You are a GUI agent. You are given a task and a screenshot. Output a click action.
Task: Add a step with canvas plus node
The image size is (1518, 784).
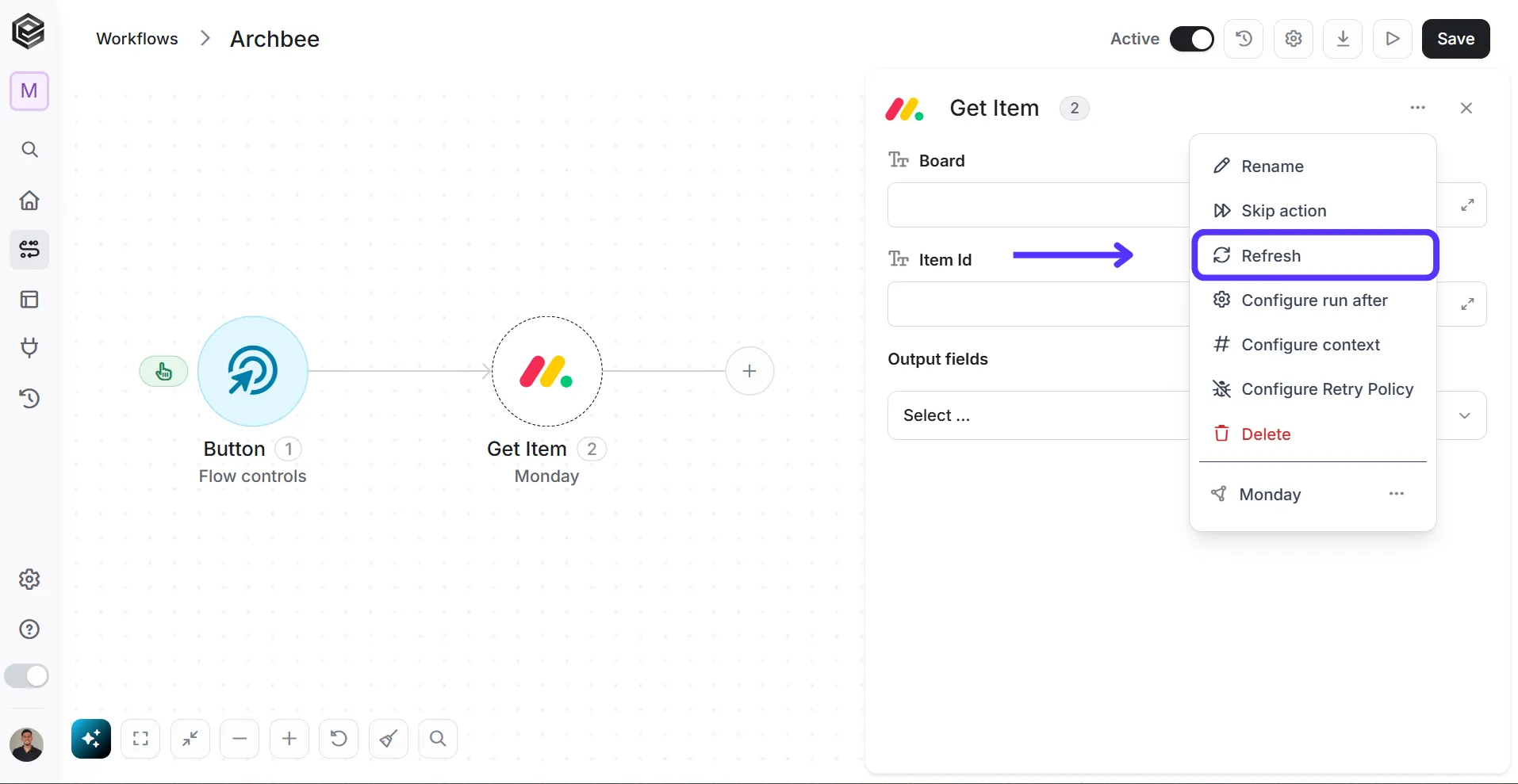click(x=749, y=371)
